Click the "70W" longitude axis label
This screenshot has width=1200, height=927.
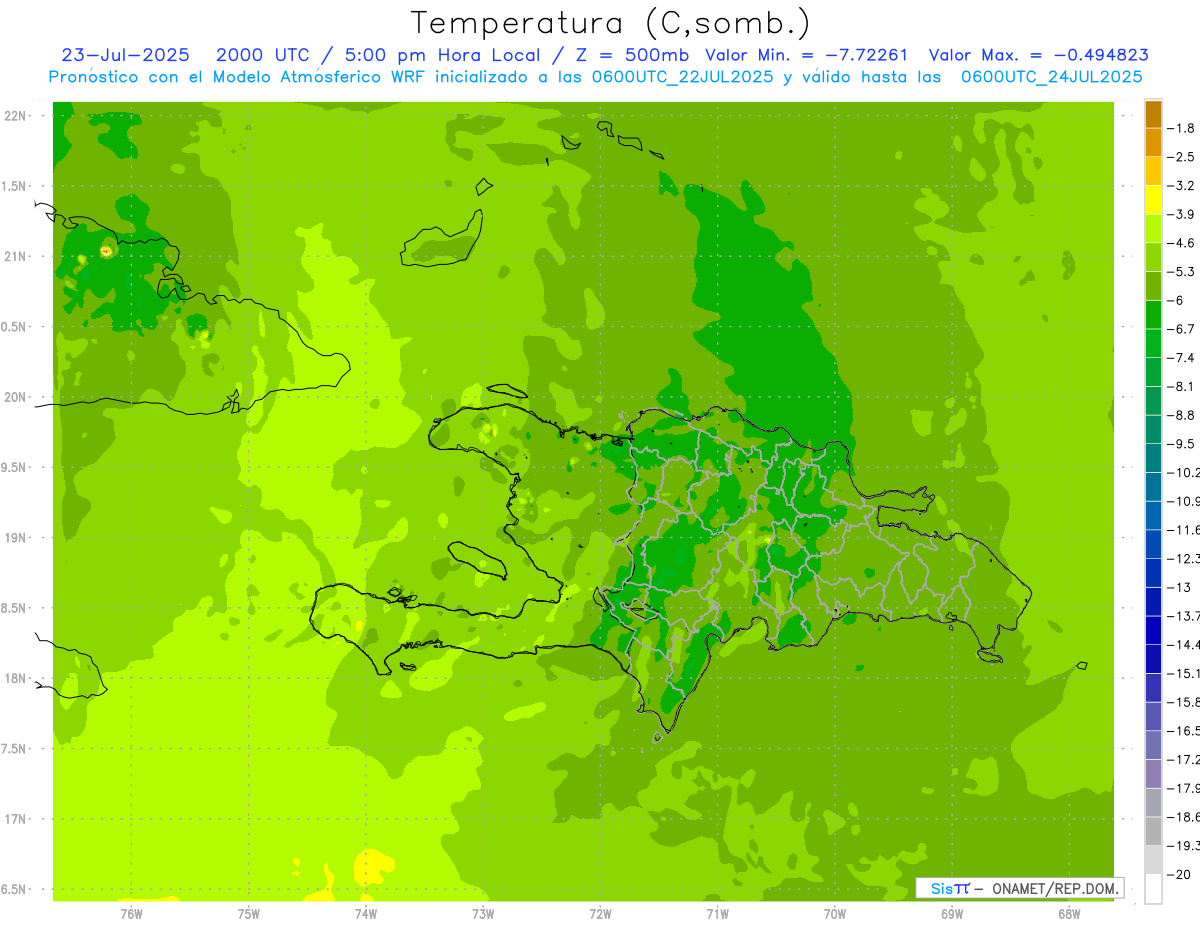[x=835, y=913]
